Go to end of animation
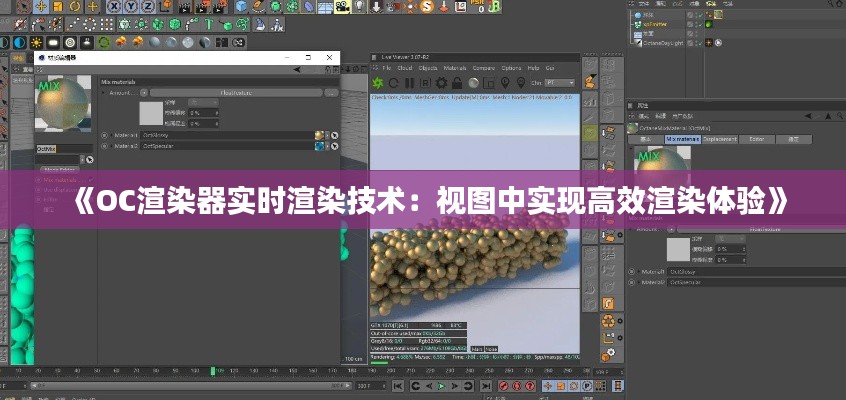 (486, 386)
